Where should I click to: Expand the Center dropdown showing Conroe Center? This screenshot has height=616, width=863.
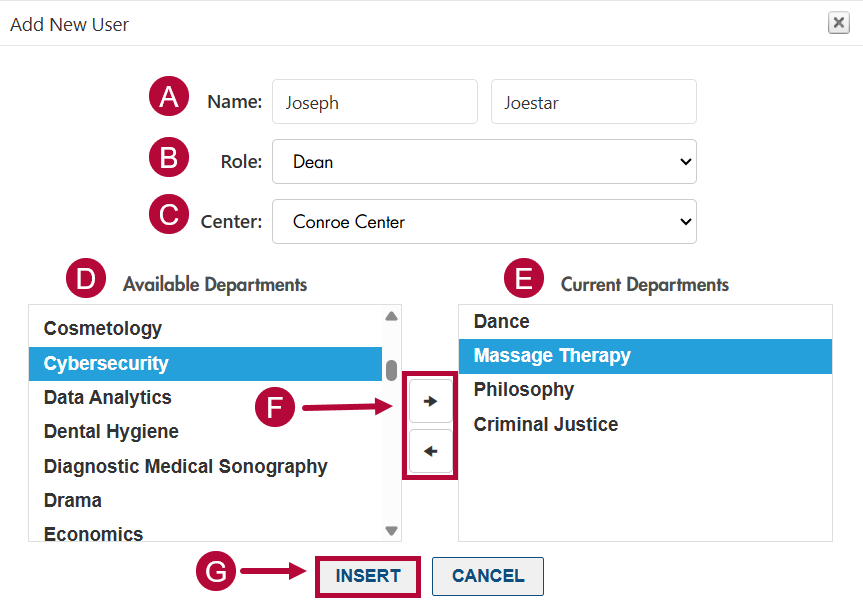(484, 222)
